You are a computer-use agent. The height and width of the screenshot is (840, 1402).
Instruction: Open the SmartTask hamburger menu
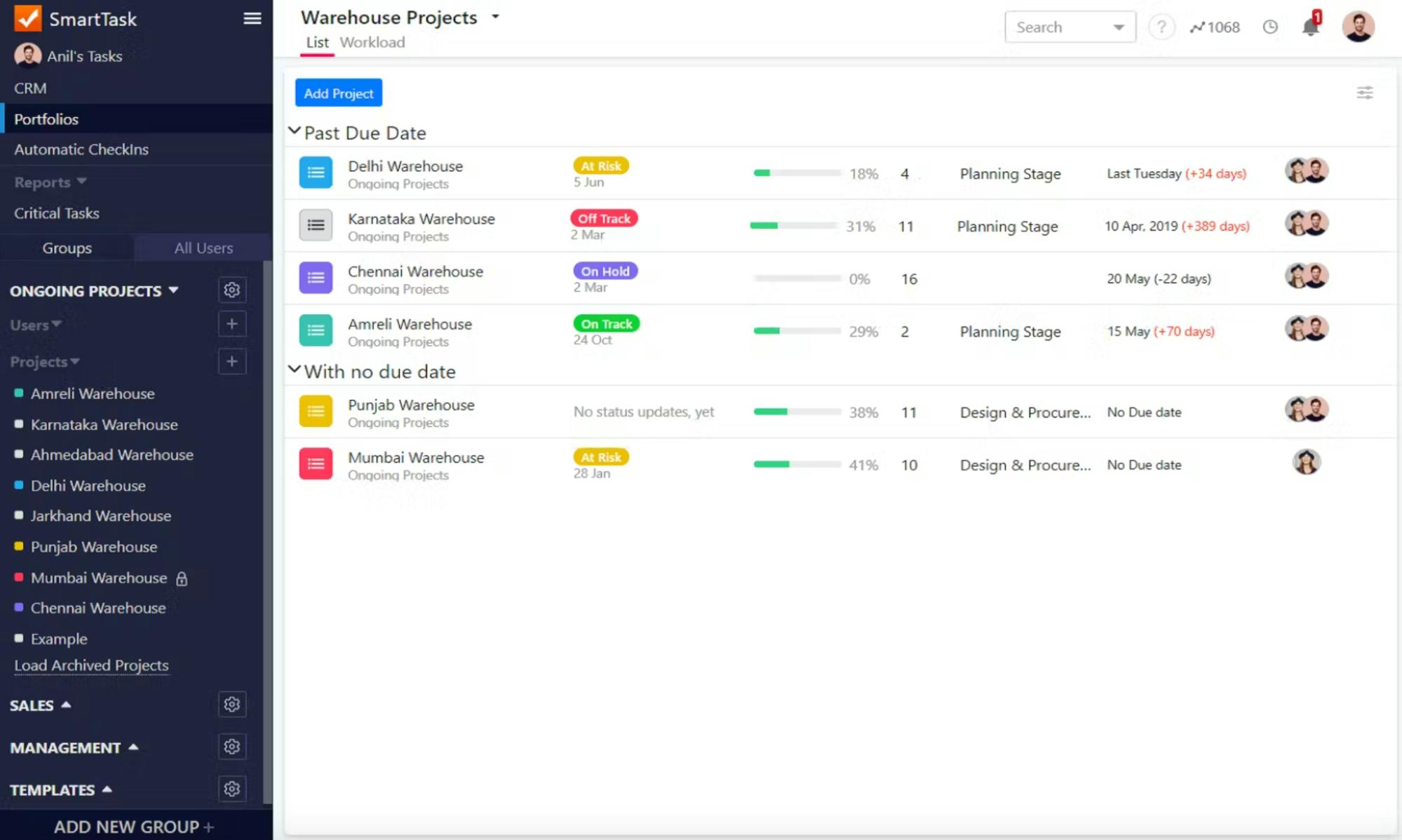pyautogui.click(x=252, y=19)
